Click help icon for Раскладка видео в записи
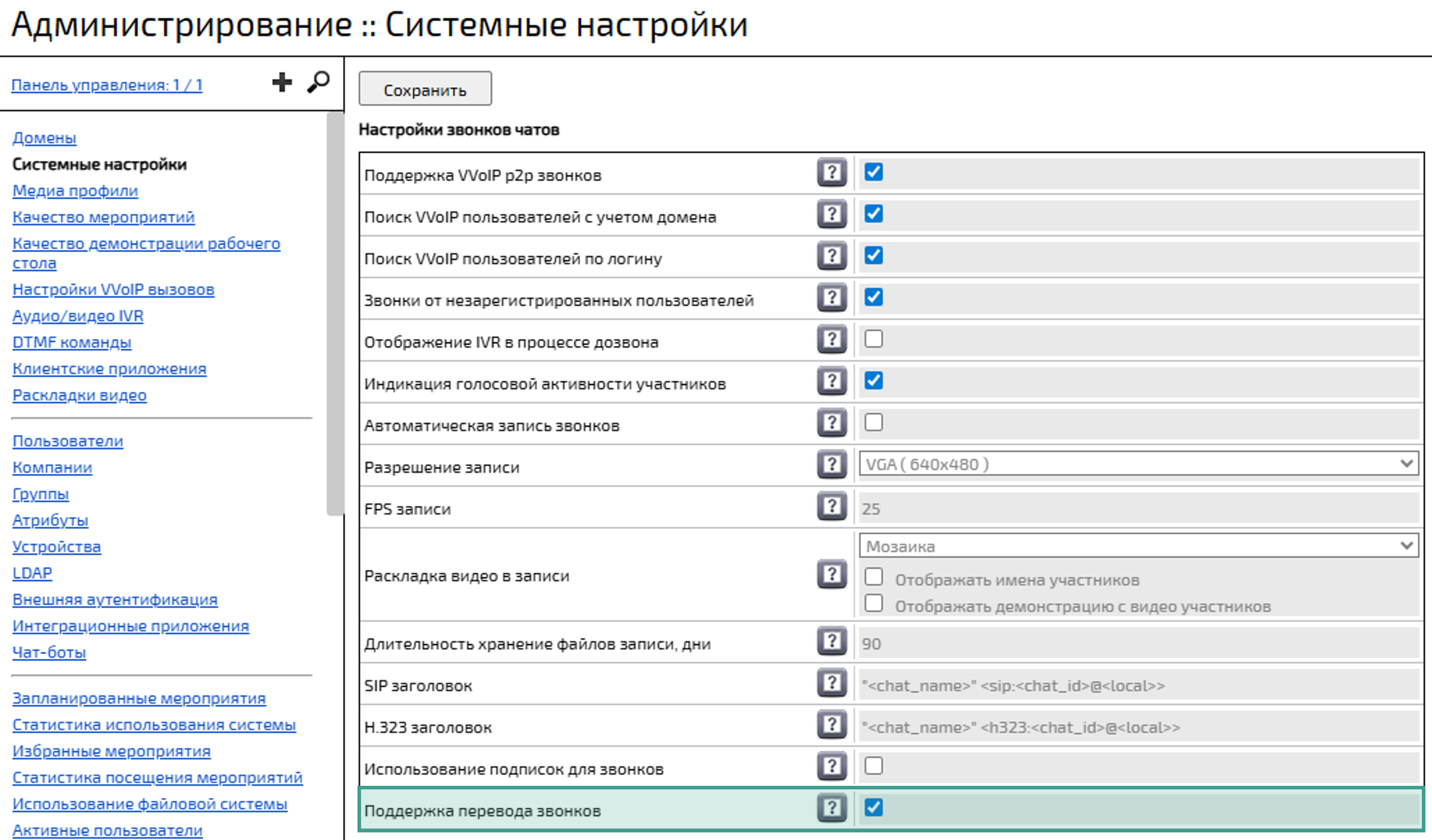This screenshot has height=840, width=1432. pos(832,575)
